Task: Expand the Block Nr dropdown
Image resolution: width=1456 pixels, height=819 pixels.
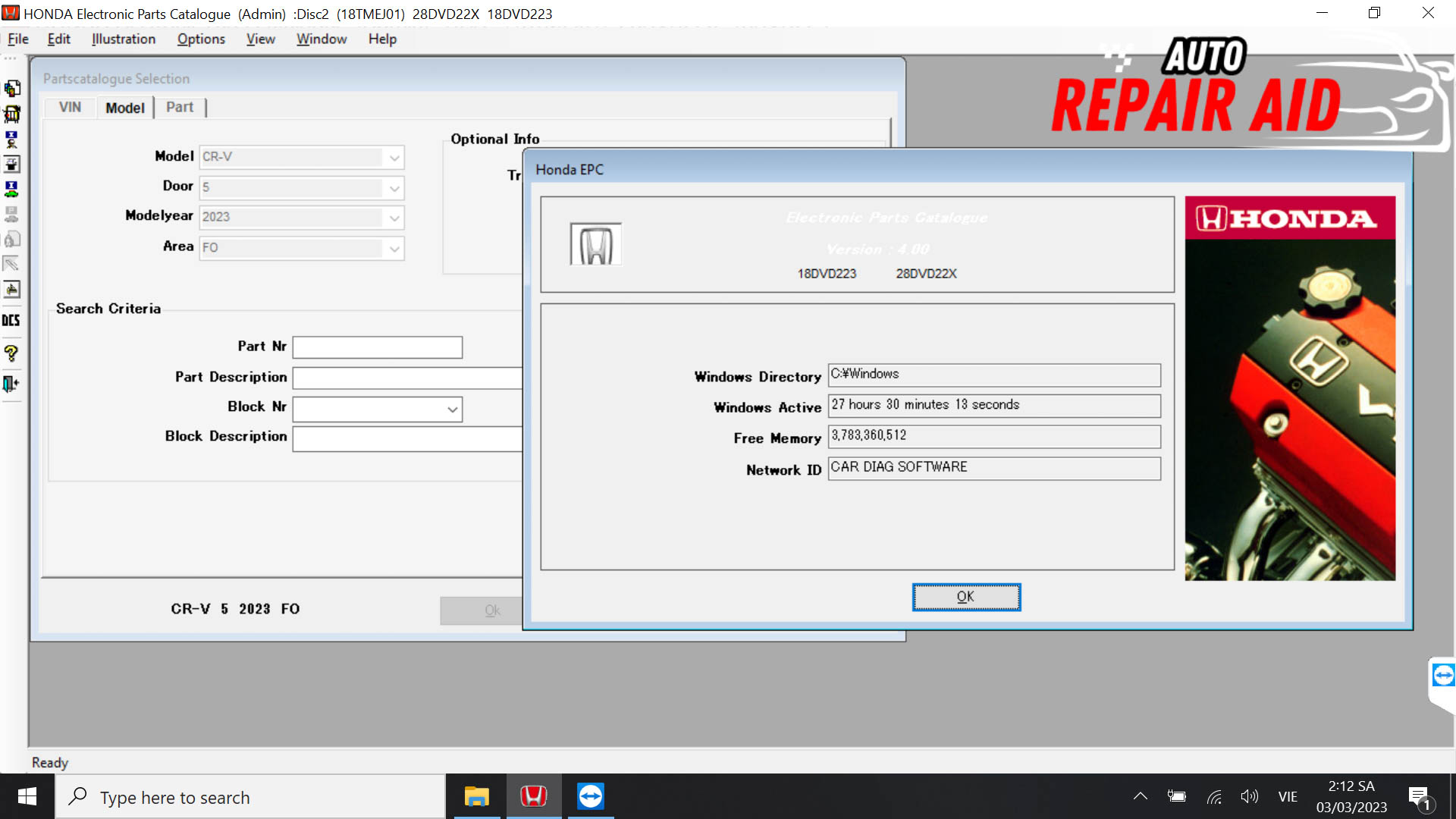Action: point(452,409)
